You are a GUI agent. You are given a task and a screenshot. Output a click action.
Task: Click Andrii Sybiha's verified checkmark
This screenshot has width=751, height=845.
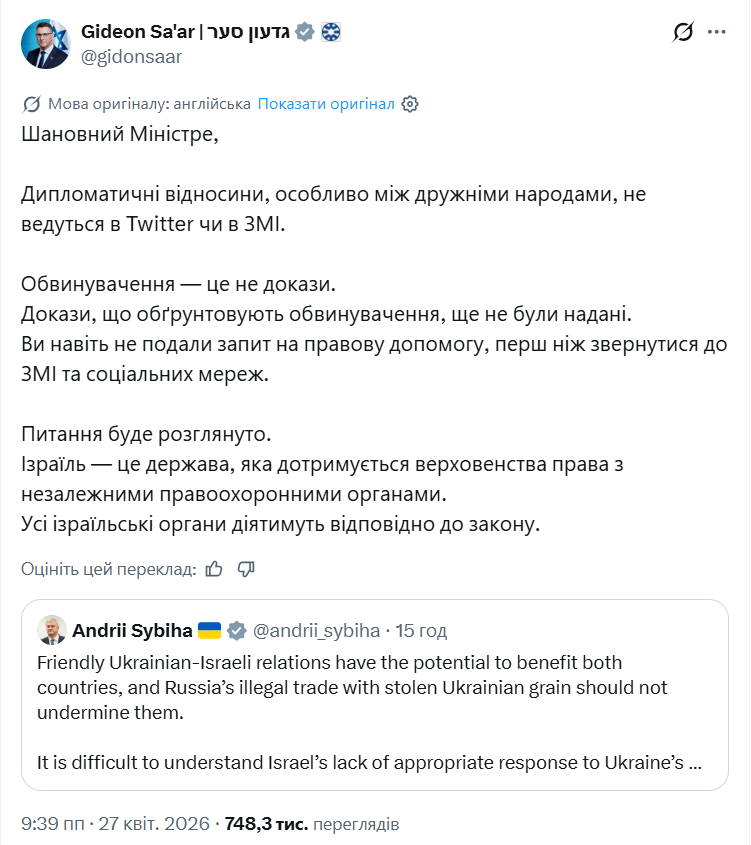[235, 630]
